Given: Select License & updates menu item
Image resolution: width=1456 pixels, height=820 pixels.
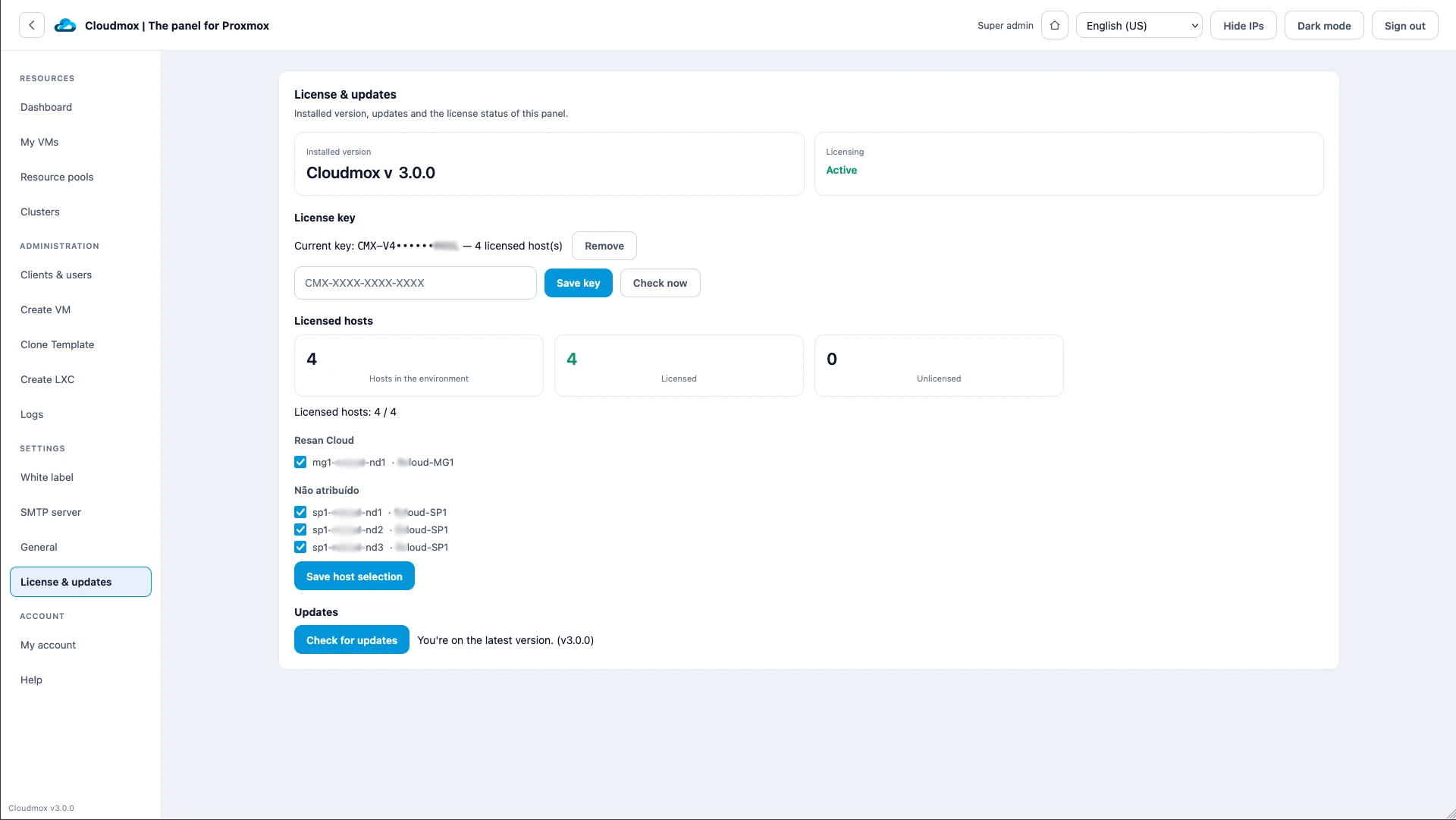Looking at the screenshot, I should 80,582.
